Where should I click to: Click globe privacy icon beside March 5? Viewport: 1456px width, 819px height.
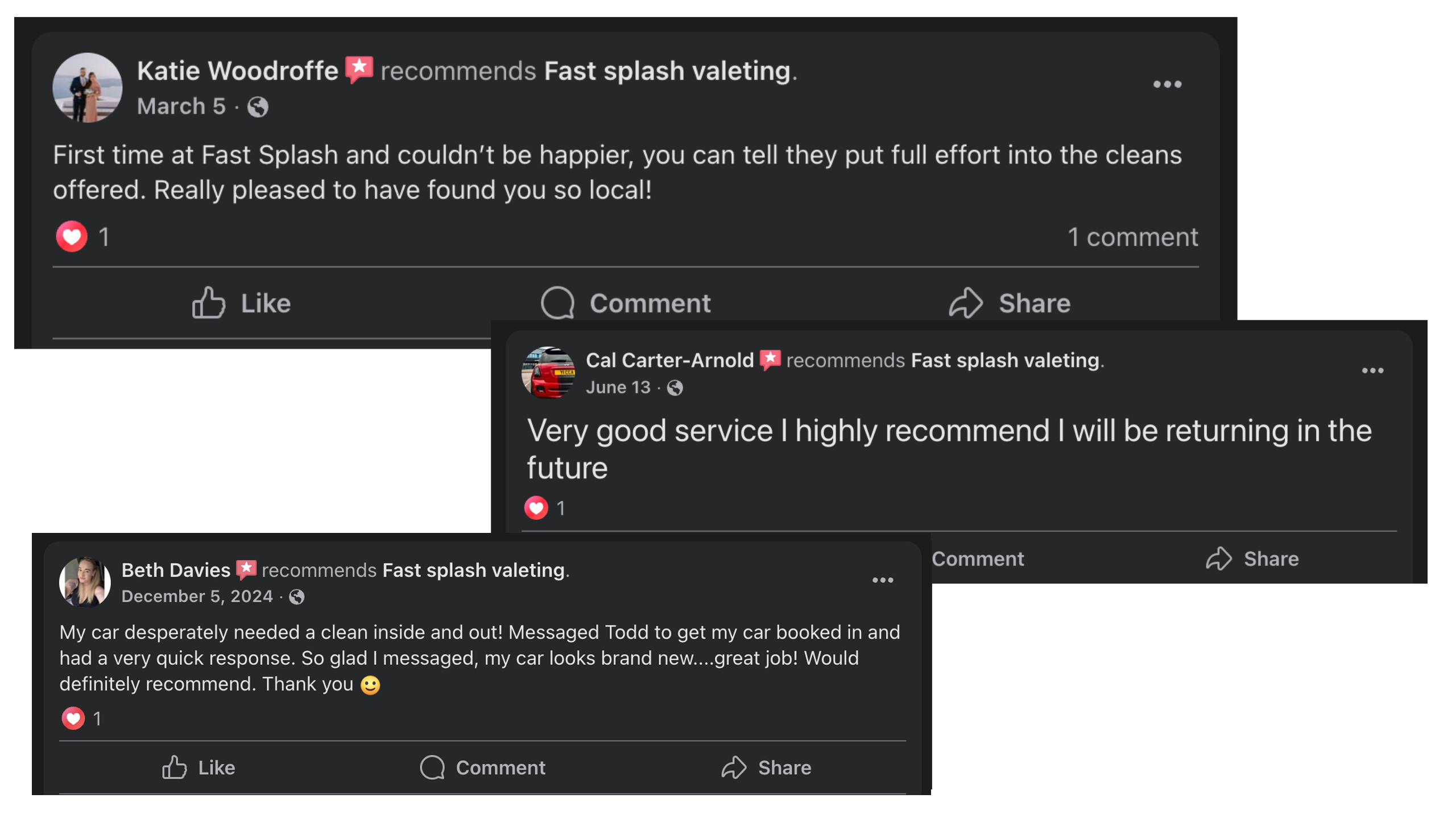click(x=258, y=107)
